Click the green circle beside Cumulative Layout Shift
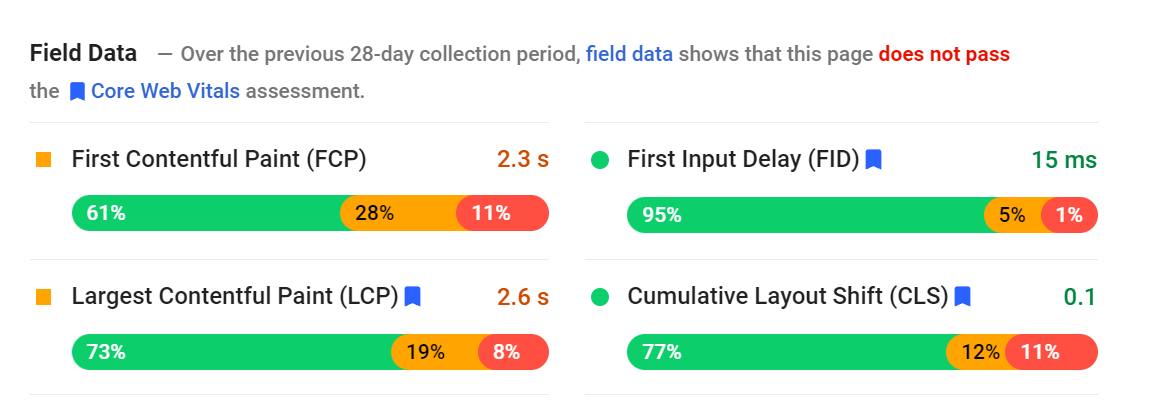This screenshot has height=409, width=1162. [x=600, y=296]
